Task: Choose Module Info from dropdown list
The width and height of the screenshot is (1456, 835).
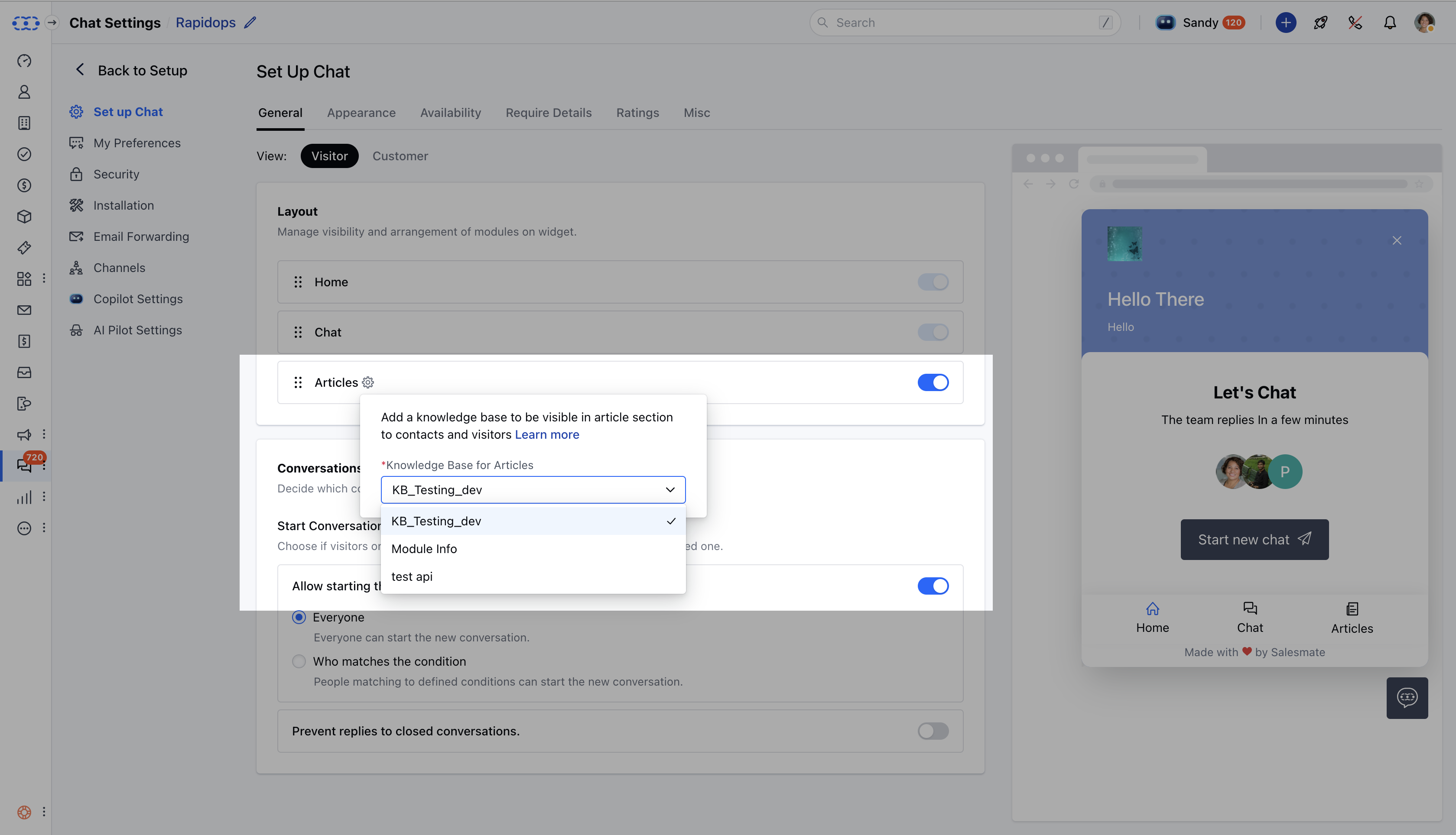Action: (x=424, y=549)
